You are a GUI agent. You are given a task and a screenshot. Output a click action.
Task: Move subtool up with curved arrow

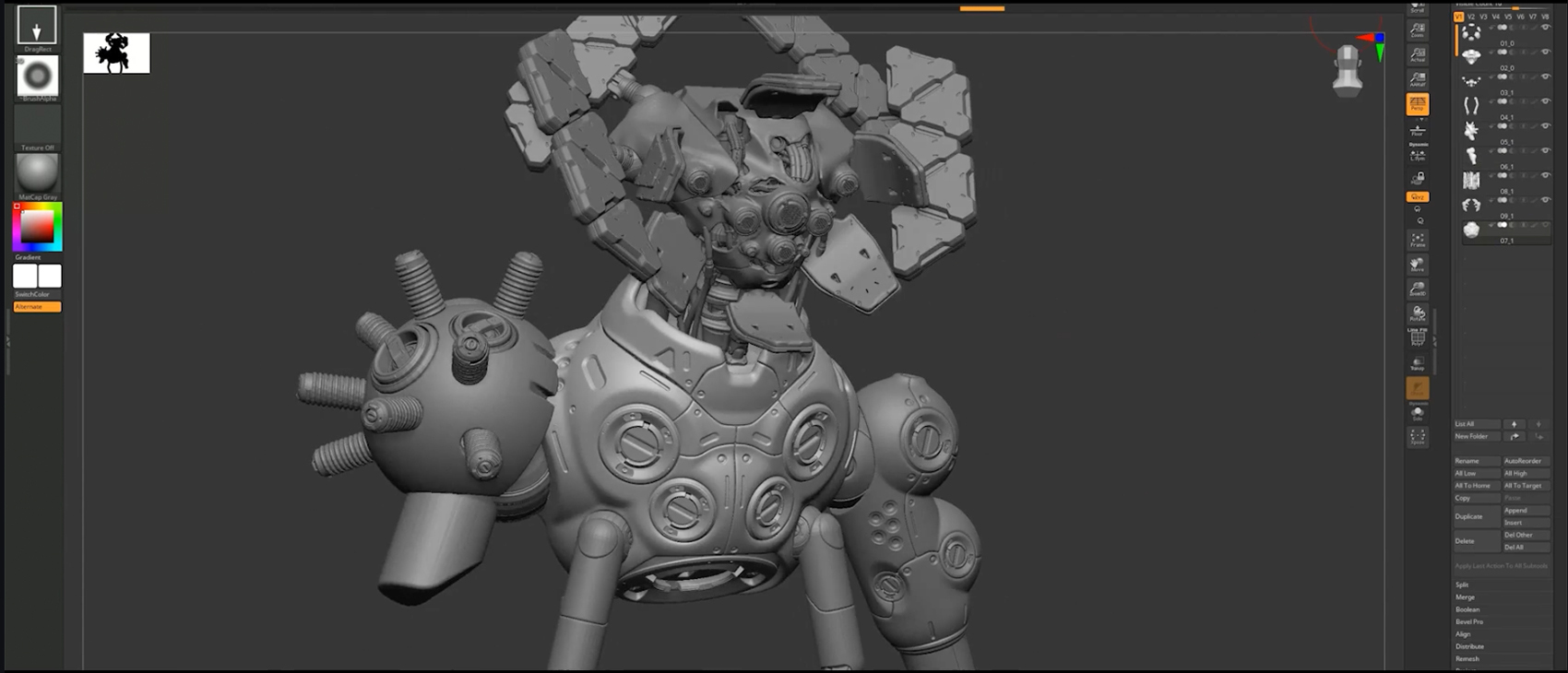coord(1514,436)
